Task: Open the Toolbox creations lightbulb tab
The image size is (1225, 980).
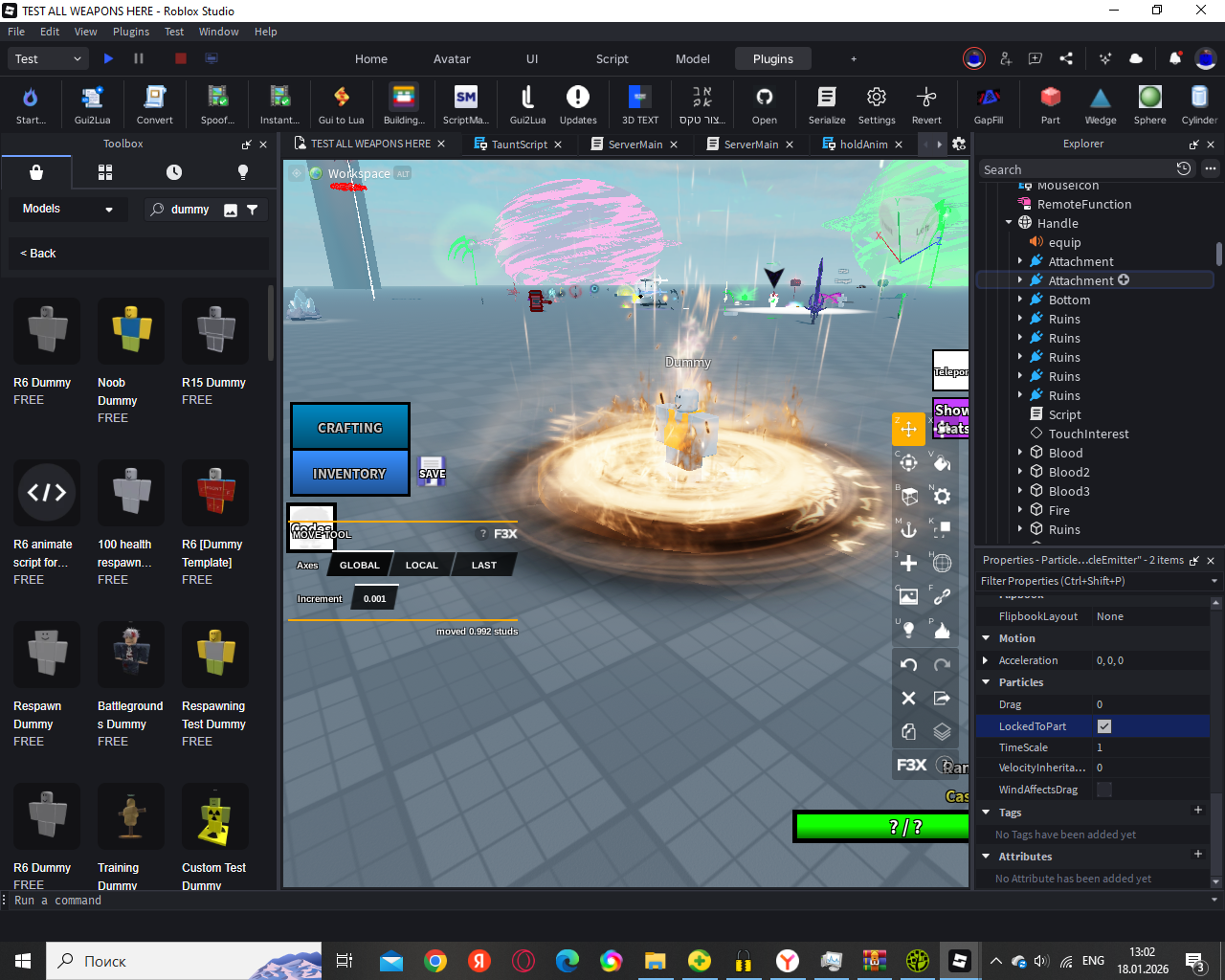Action: [243, 172]
